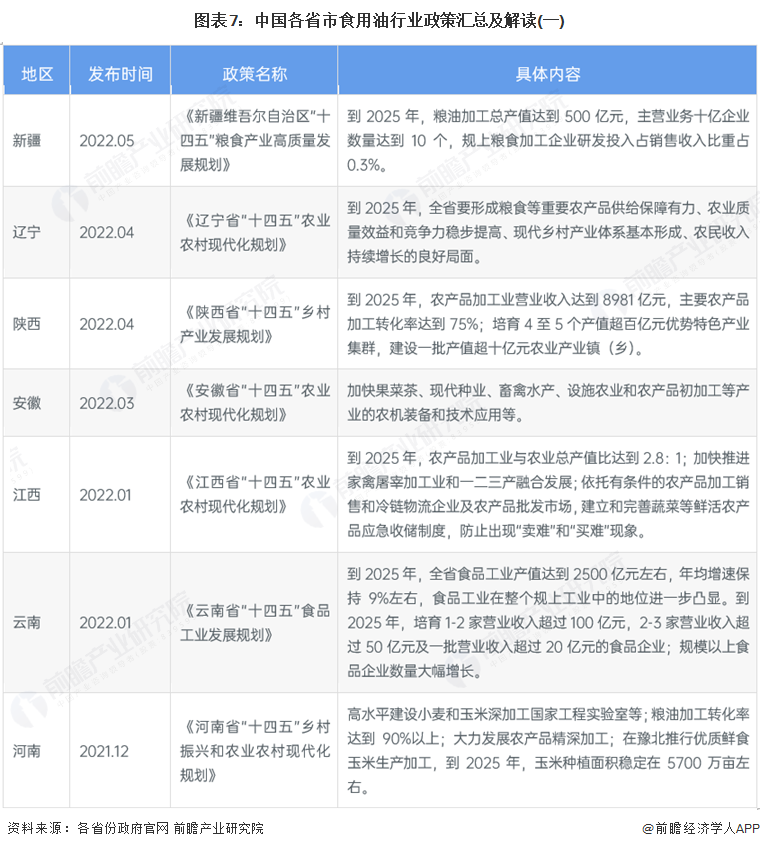Click the 安徽省 policy name
The width and height of the screenshot is (760, 849).
(255, 403)
